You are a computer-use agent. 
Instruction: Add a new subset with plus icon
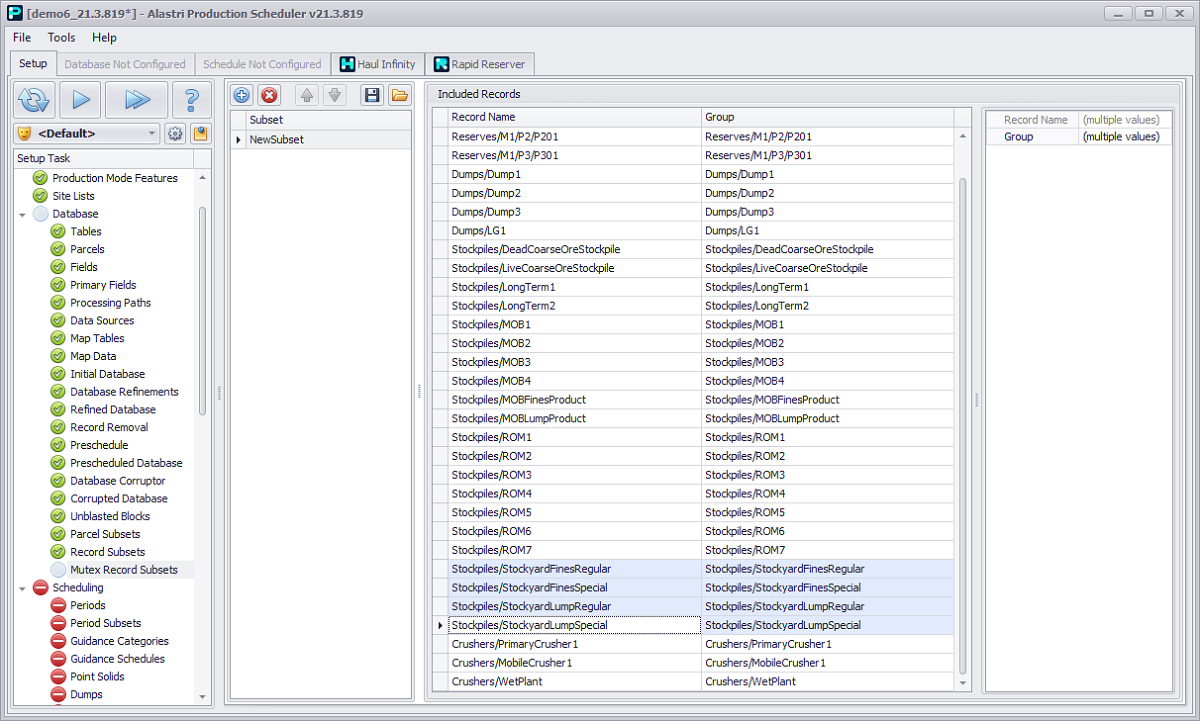click(241, 95)
